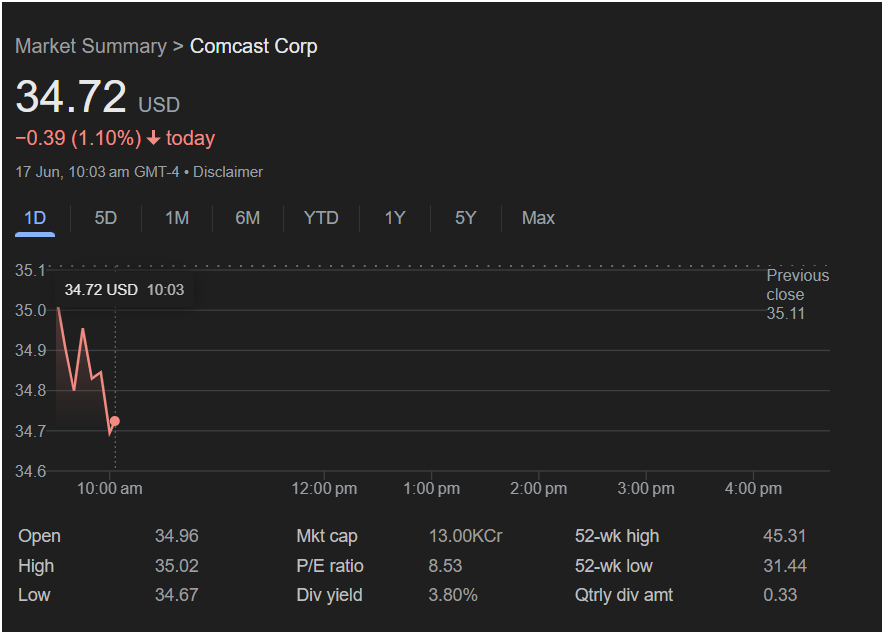884x634 pixels.
Task: Click the Open label
Action: point(39,536)
